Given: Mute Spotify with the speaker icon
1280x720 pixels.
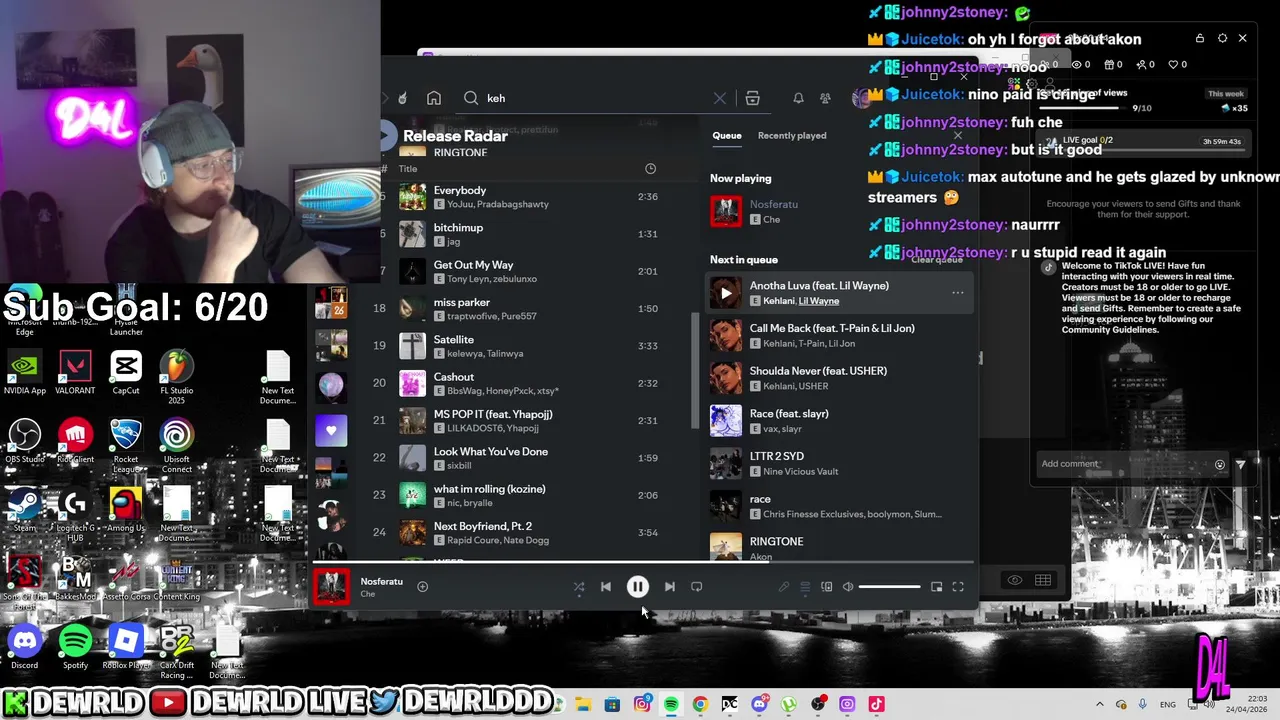Looking at the screenshot, I should tap(848, 587).
